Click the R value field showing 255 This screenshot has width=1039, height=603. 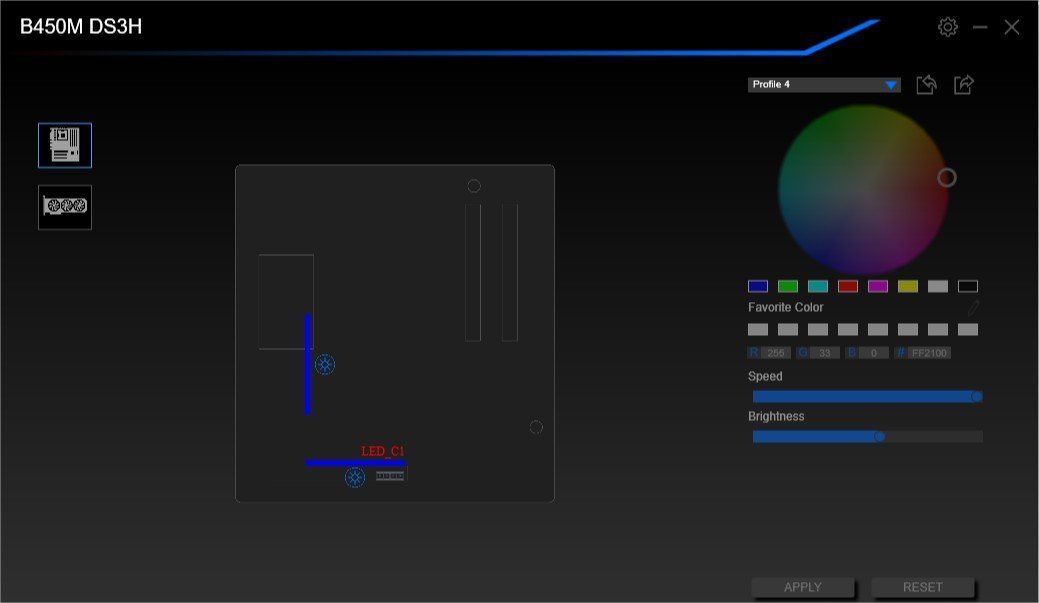point(776,353)
